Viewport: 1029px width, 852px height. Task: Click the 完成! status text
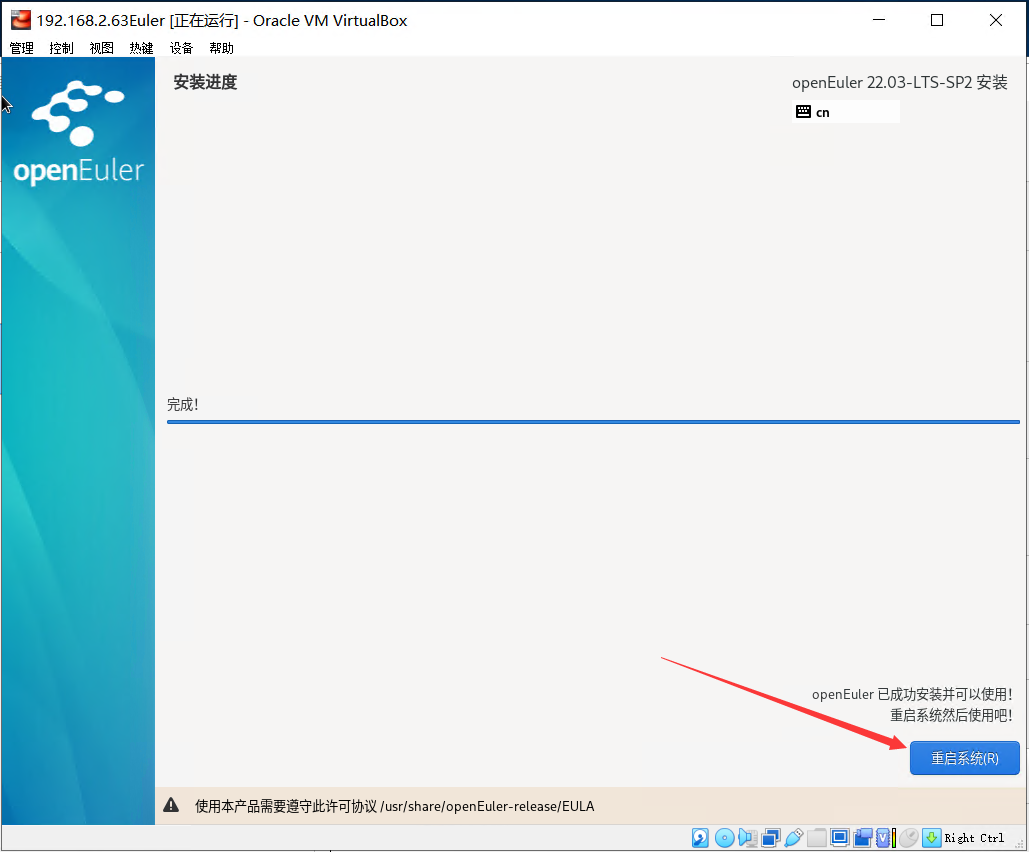coord(182,404)
